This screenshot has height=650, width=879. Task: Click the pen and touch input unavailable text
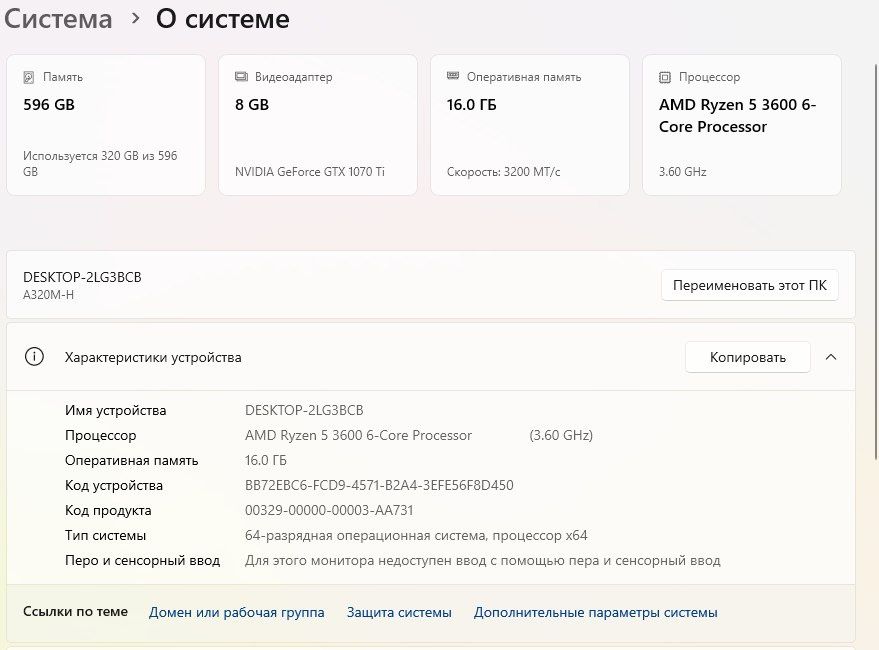tap(483, 560)
